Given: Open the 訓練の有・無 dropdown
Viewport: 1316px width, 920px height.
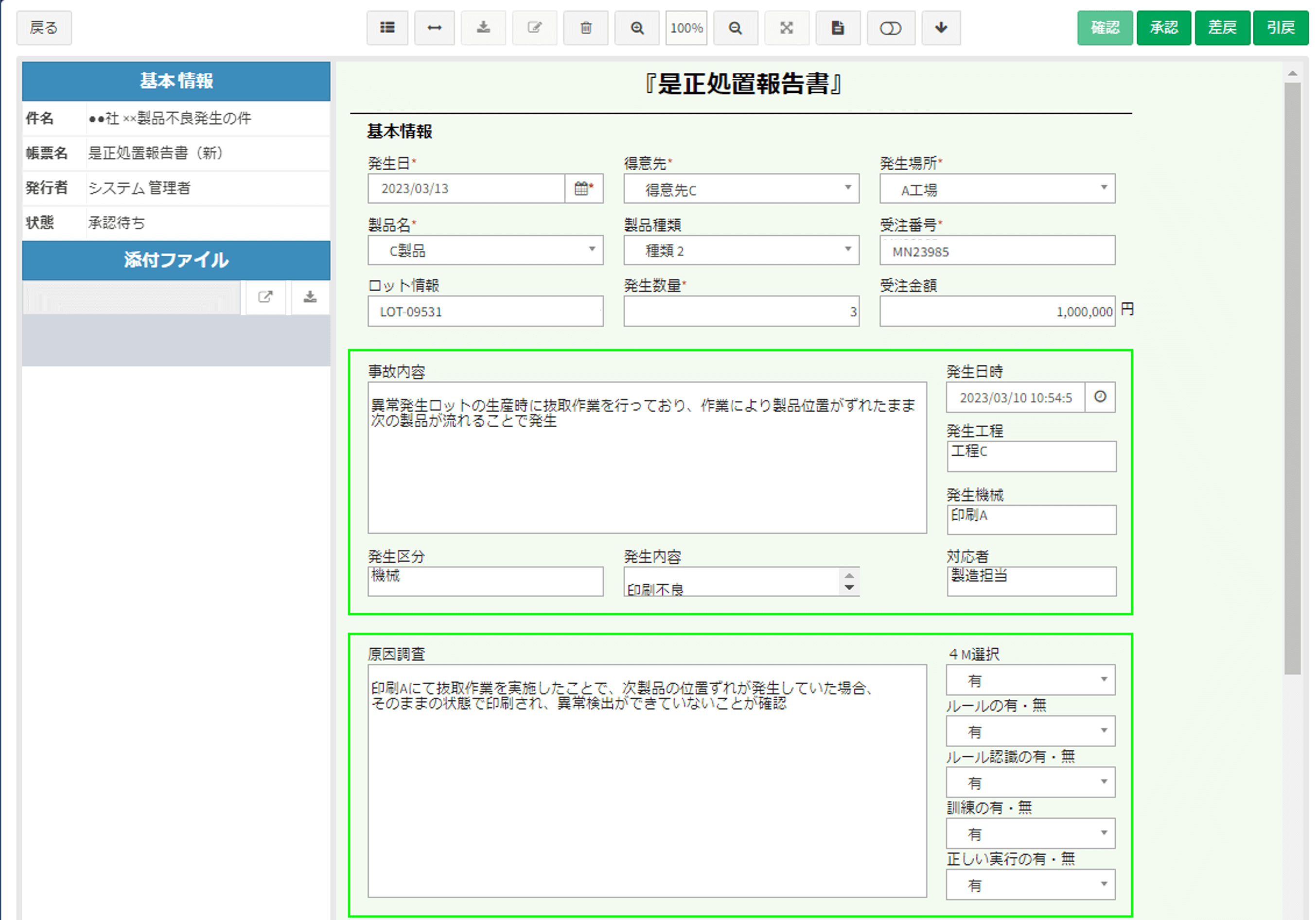Looking at the screenshot, I should 1031,833.
